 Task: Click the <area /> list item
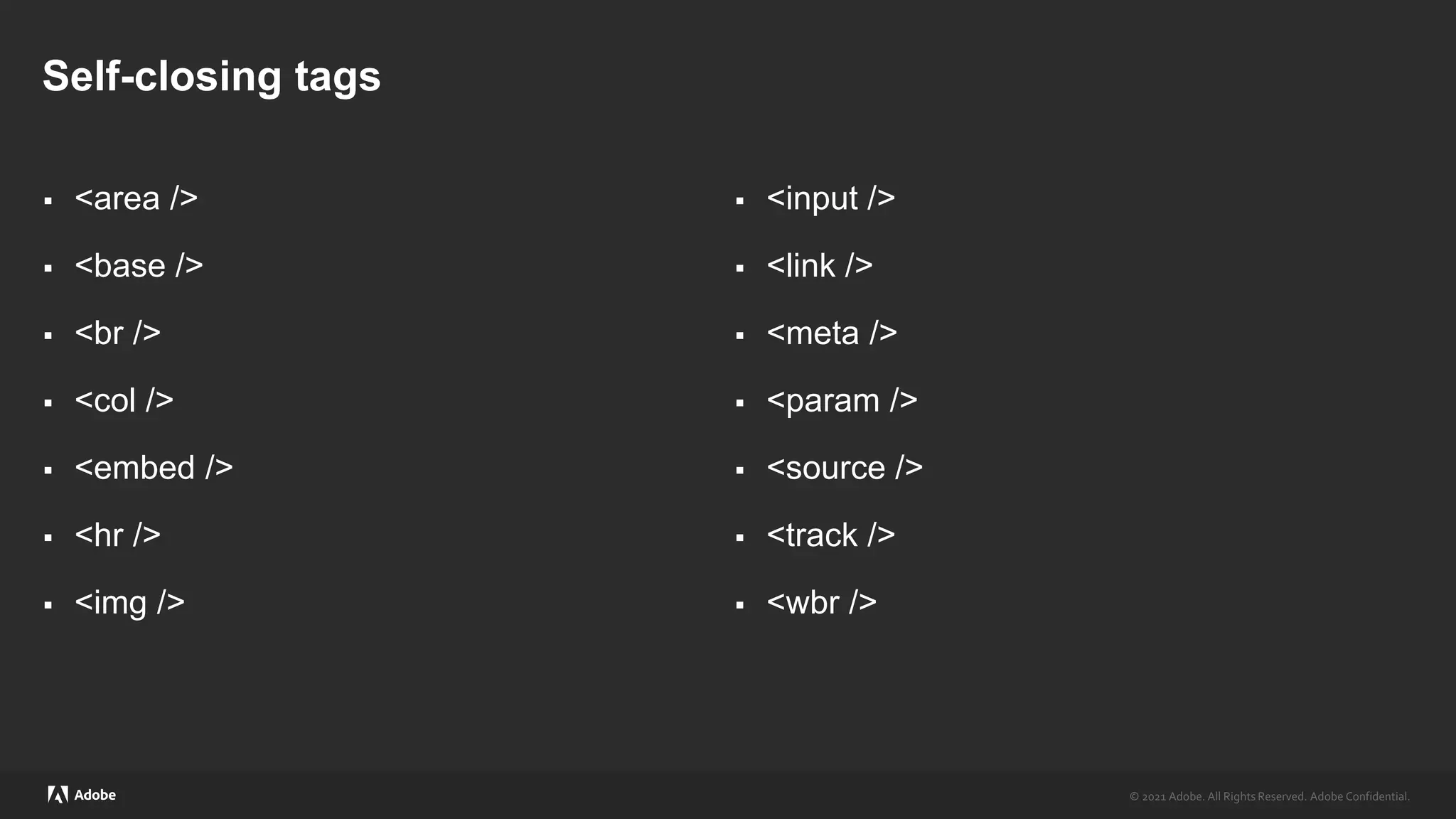click(136, 198)
